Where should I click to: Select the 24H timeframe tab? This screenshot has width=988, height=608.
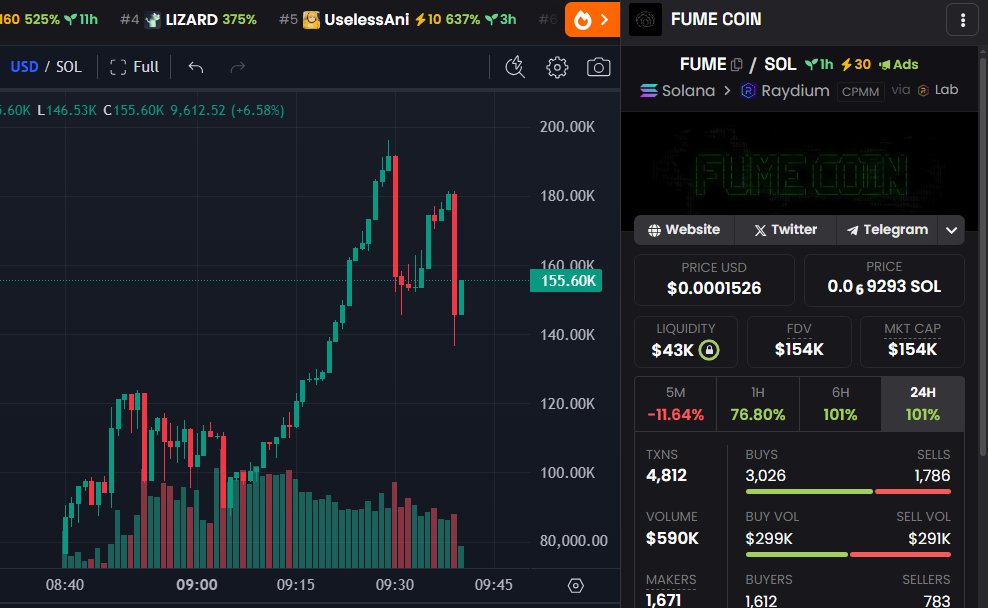(x=923, y=404)
